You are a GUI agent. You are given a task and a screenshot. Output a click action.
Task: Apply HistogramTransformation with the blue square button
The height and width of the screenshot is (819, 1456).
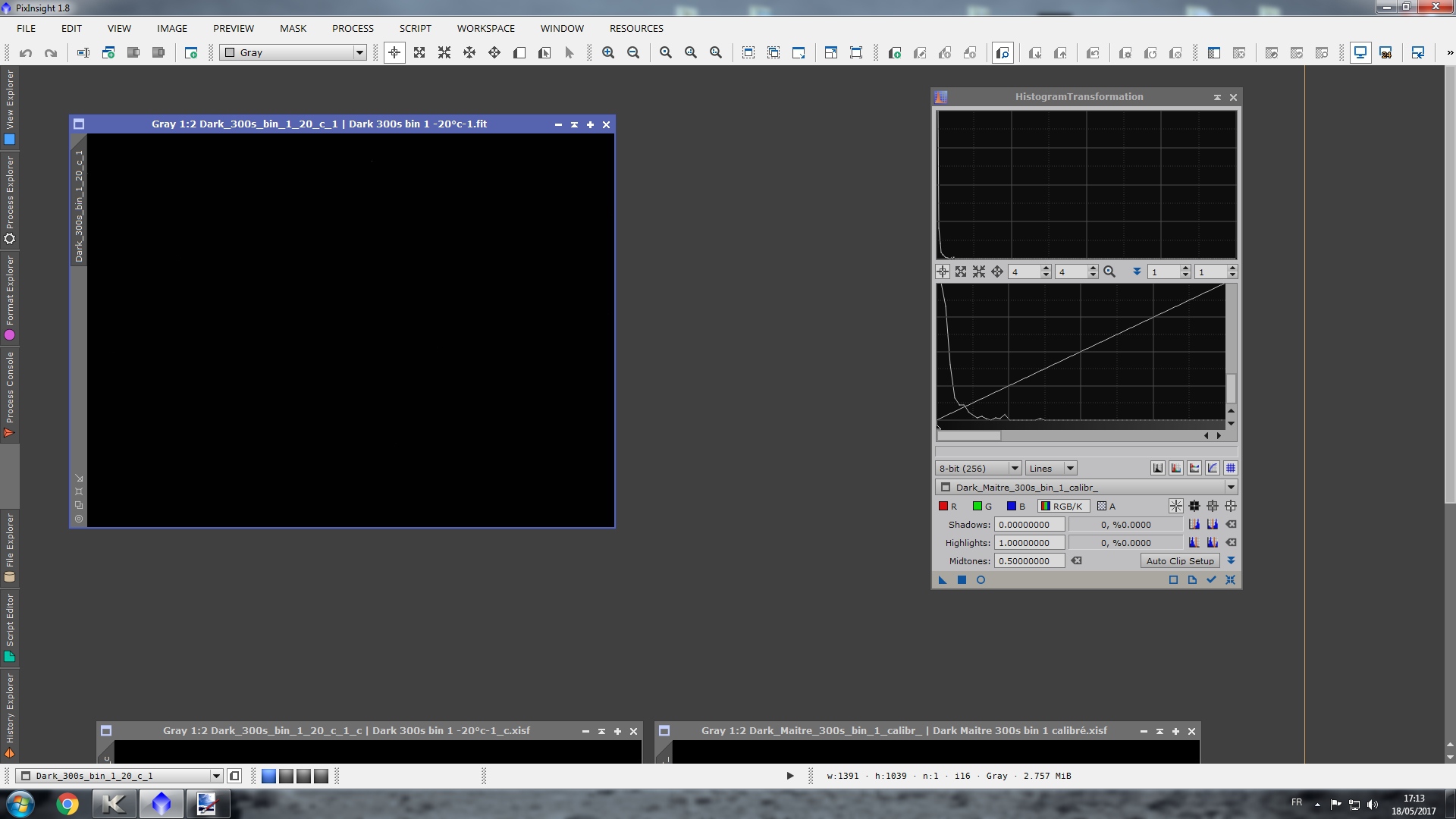click(x=962, y=580)
